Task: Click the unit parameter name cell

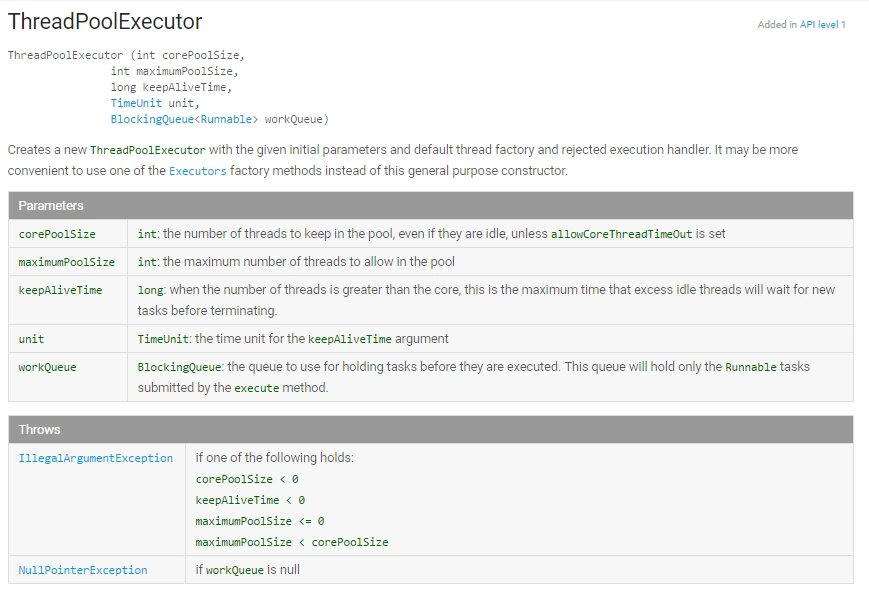Action: [x=31, y=339]
